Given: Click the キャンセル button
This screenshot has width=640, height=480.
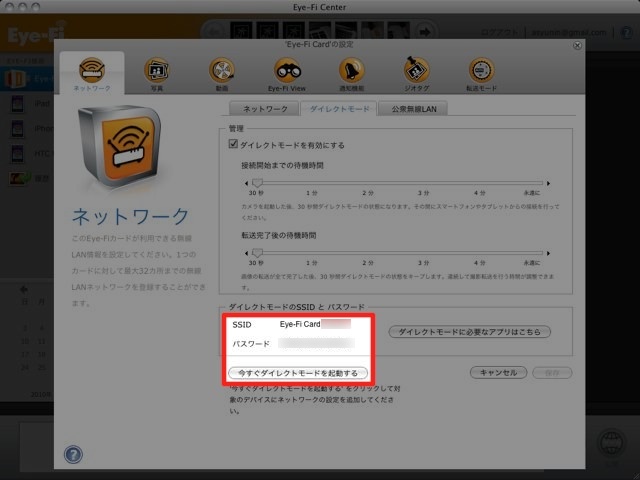Looking at the screenshot, I should [x=498, y=372].
